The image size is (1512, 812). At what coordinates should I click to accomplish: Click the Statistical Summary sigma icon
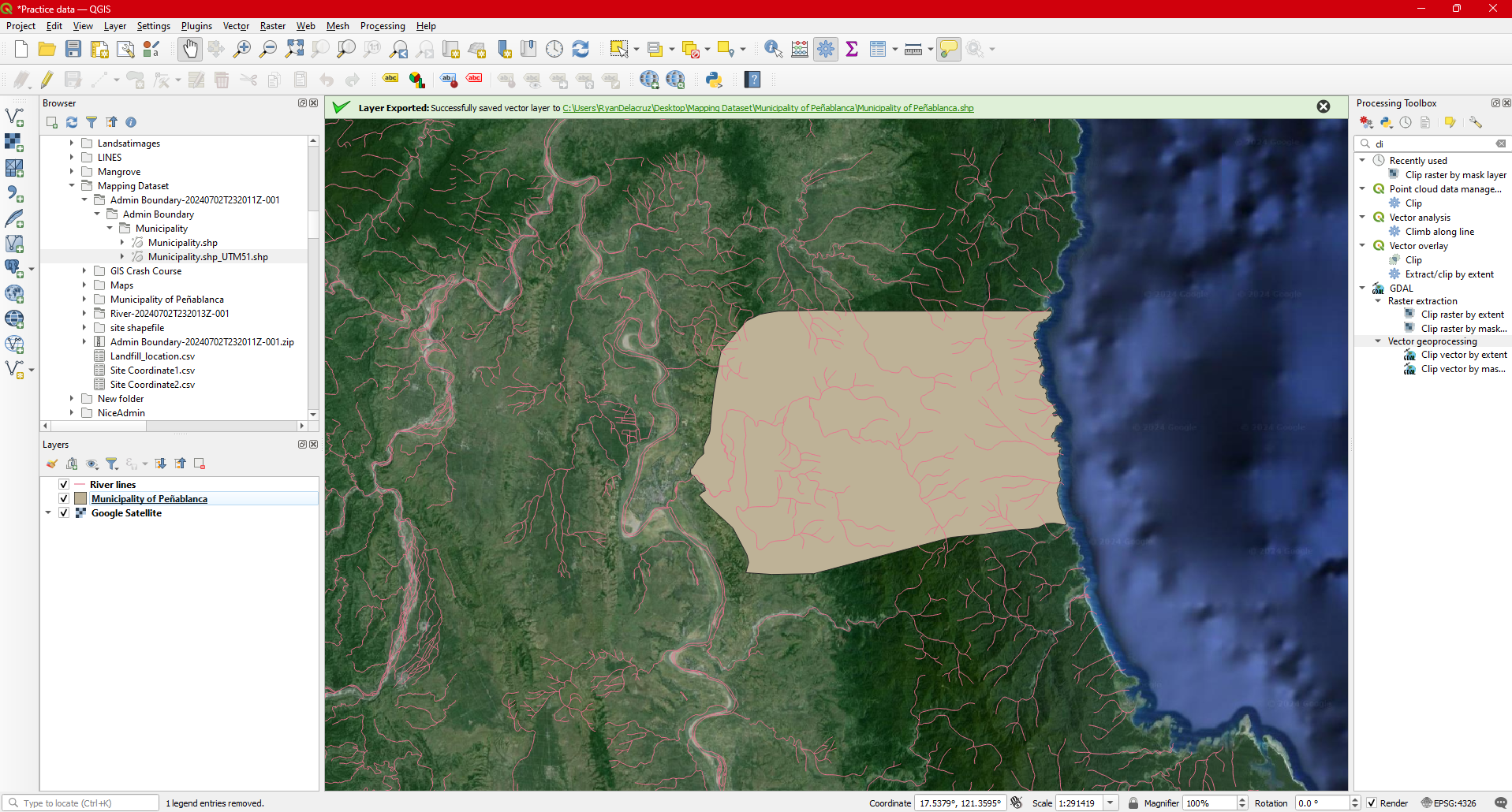852,49
